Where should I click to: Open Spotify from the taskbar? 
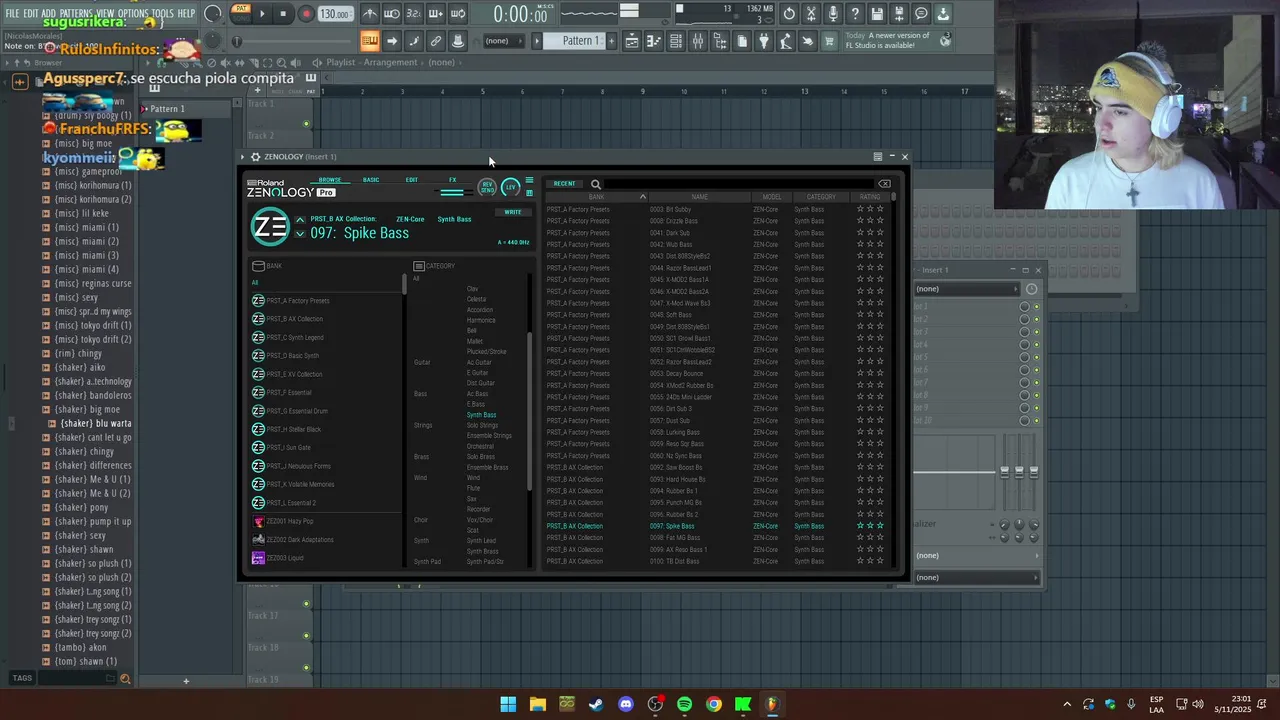point(684,704)
